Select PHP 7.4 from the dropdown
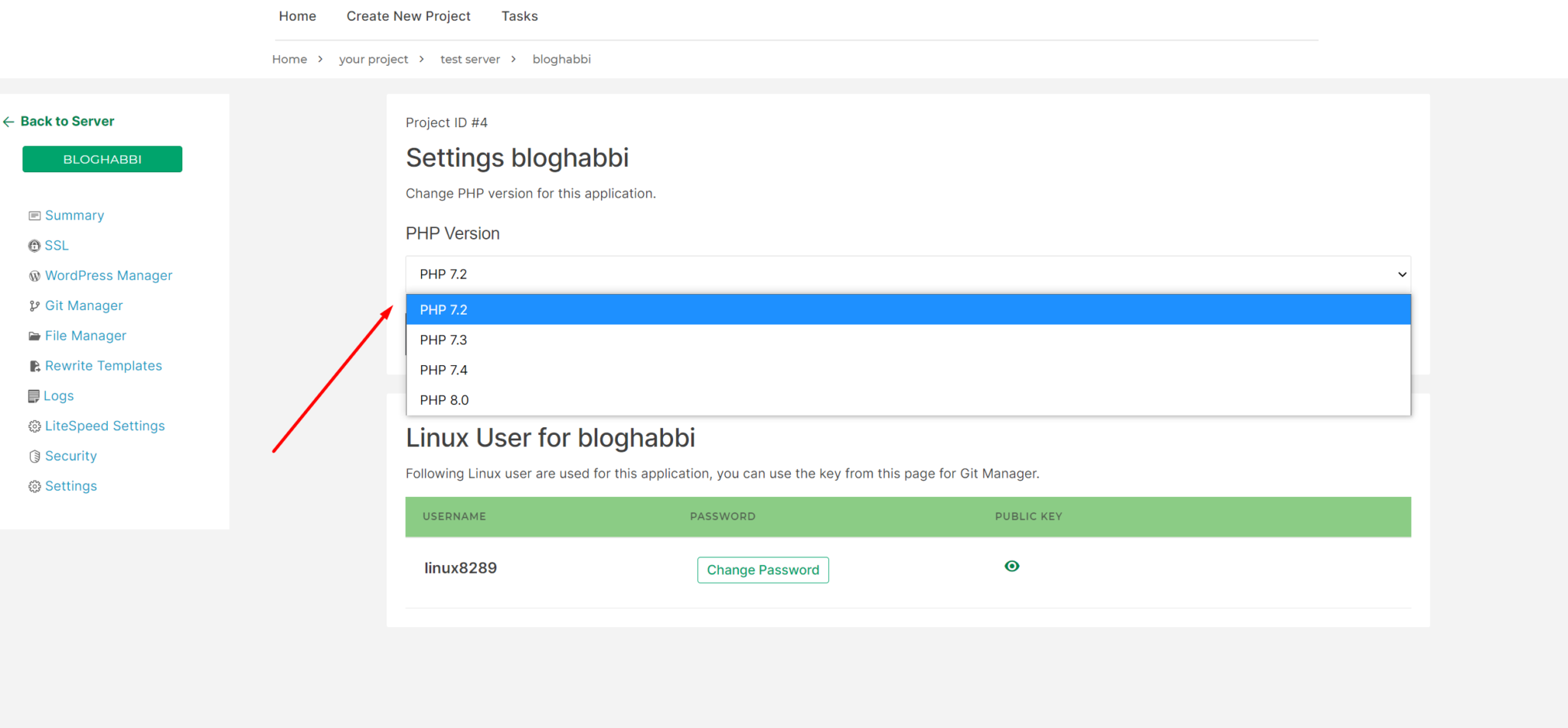1568x728 pixels. (x=444, y=370)
